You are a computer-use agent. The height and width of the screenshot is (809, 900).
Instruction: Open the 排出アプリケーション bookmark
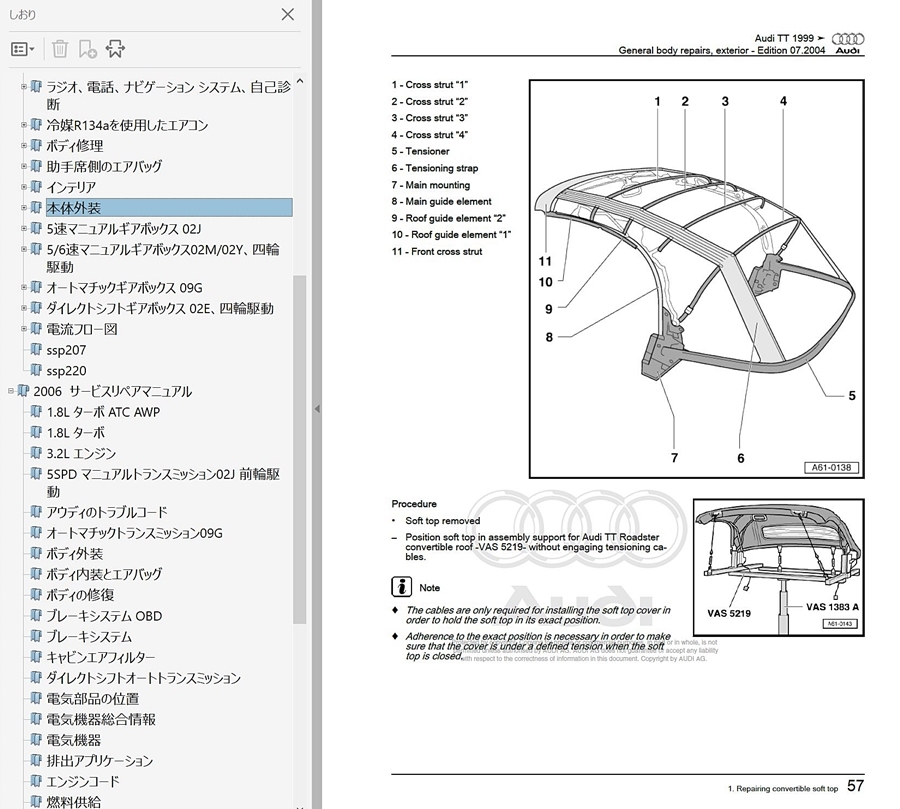point(99,761)
